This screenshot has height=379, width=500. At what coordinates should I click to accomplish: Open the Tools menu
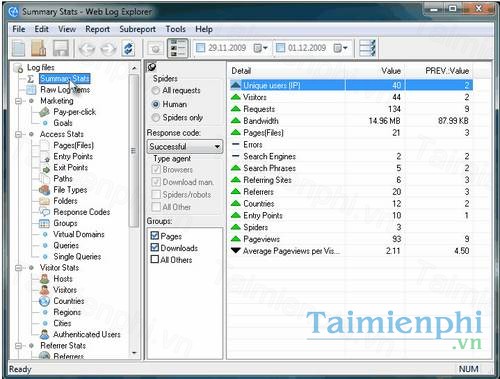[175, 29]
